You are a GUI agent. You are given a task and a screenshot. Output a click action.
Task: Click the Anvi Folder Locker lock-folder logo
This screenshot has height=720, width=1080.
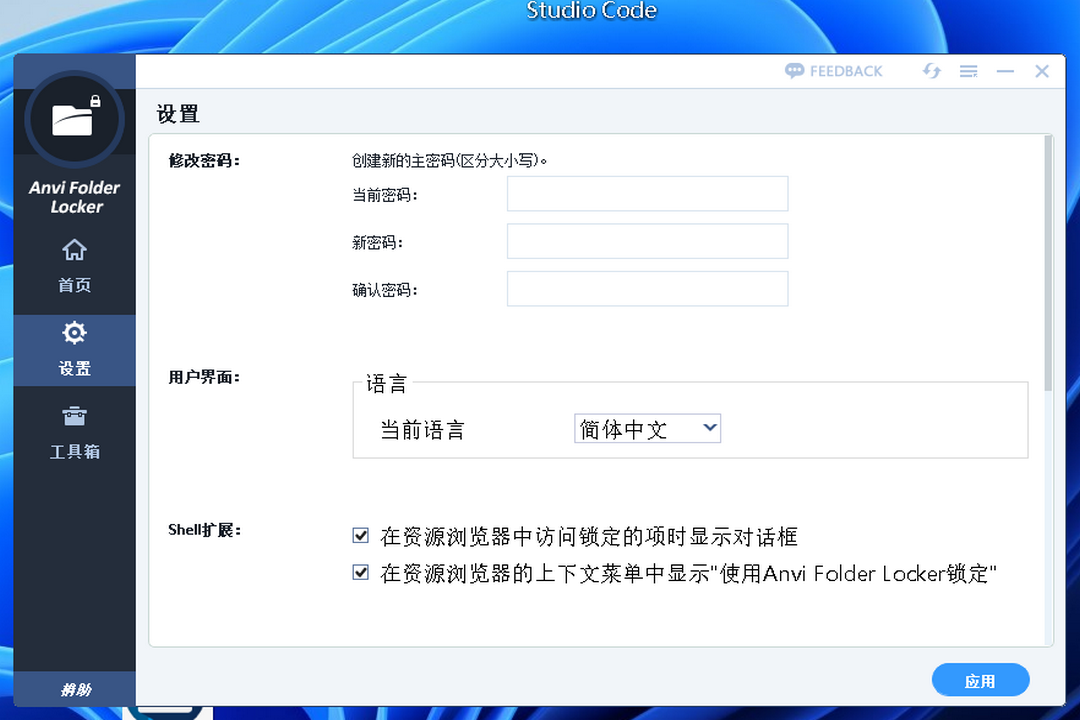tap(75, 119)
